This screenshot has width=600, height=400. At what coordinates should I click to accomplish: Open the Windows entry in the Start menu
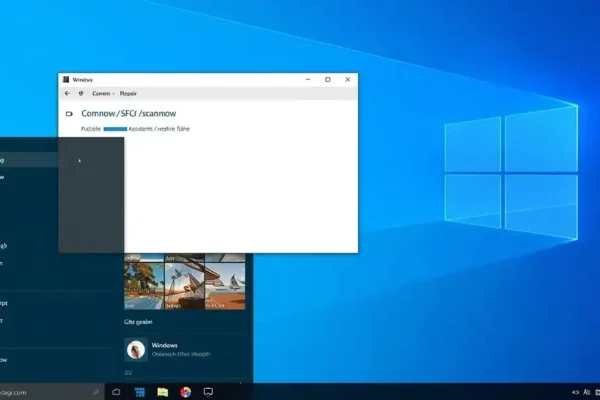184,349
